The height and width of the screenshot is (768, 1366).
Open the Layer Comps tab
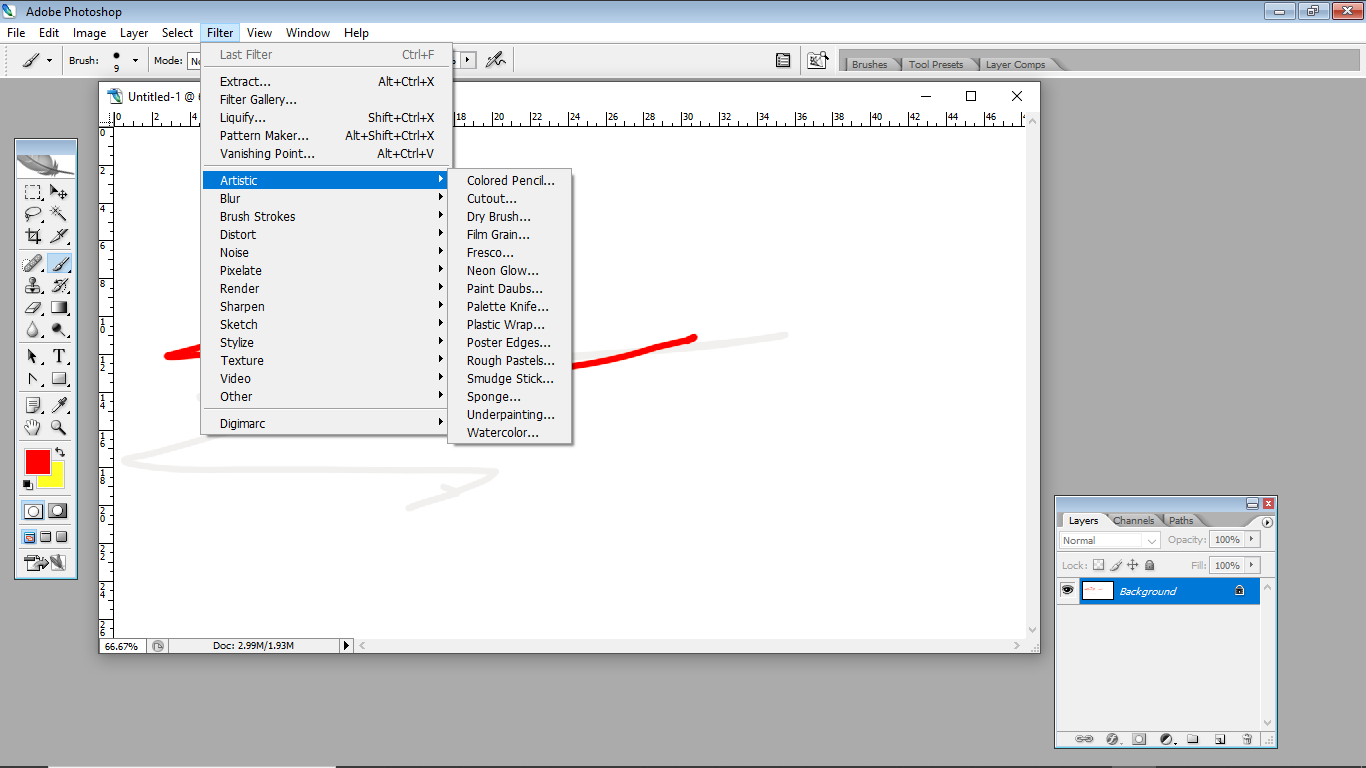point(1015,64)
